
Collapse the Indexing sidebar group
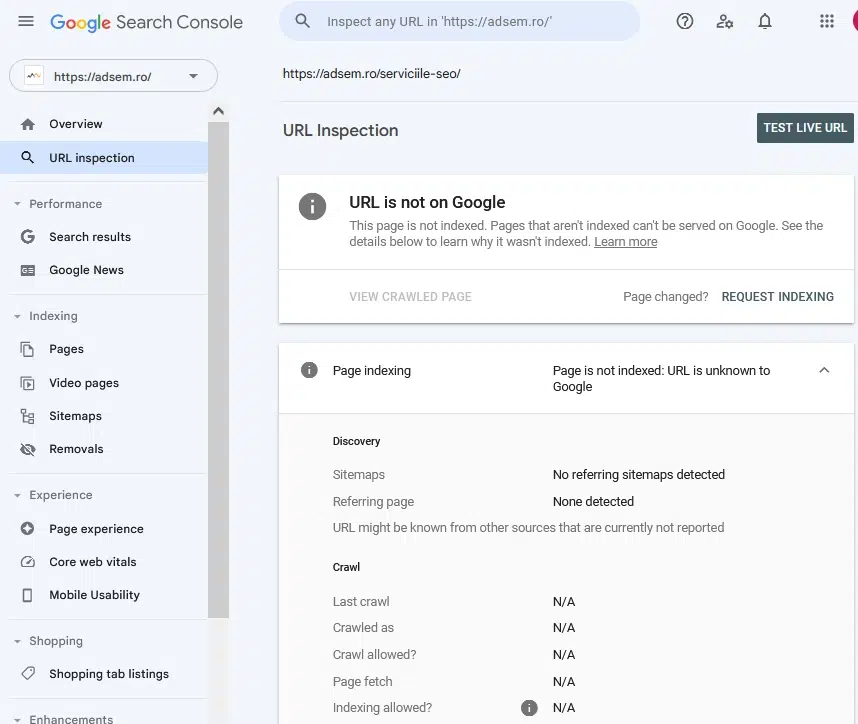[x=17, y=316]
